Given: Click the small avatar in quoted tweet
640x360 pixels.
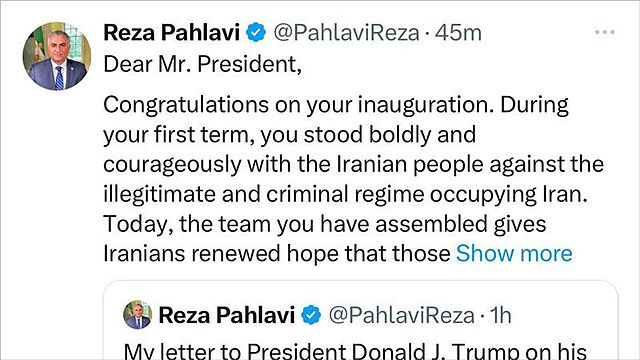Looking at the screenshot, I should (138, 315).
